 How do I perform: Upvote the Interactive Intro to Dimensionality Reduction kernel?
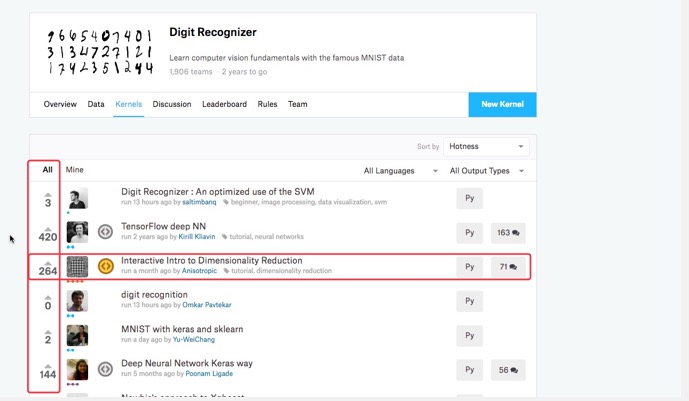47,259
